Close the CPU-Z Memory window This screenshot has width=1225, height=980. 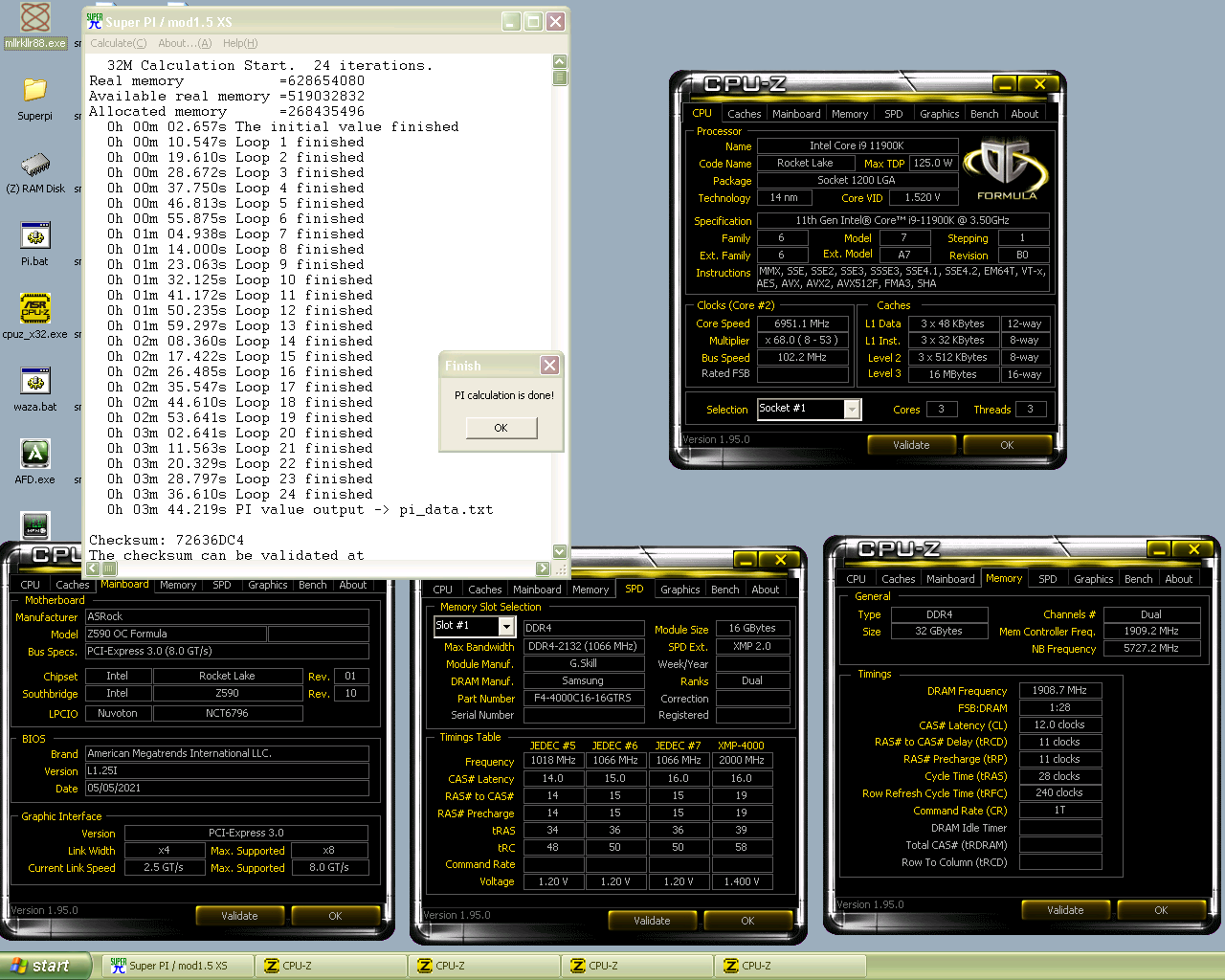tap(1193, 549)
